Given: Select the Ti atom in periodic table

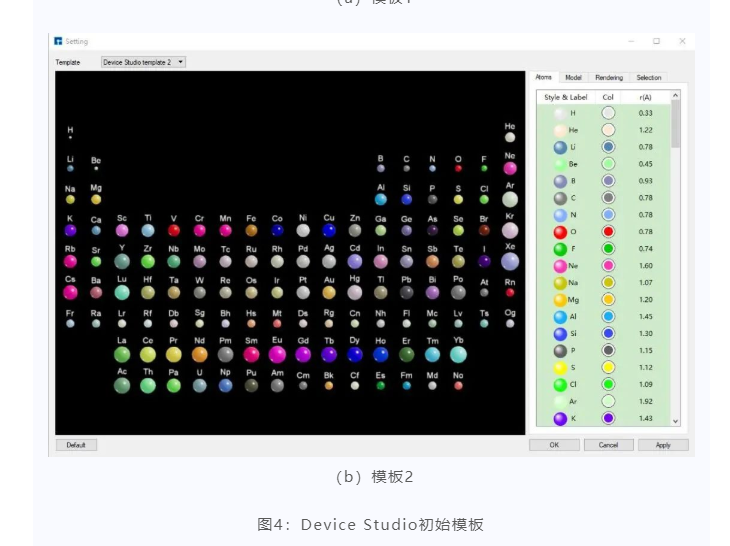Looking at the screenshot, I should (x=148, y=230).
